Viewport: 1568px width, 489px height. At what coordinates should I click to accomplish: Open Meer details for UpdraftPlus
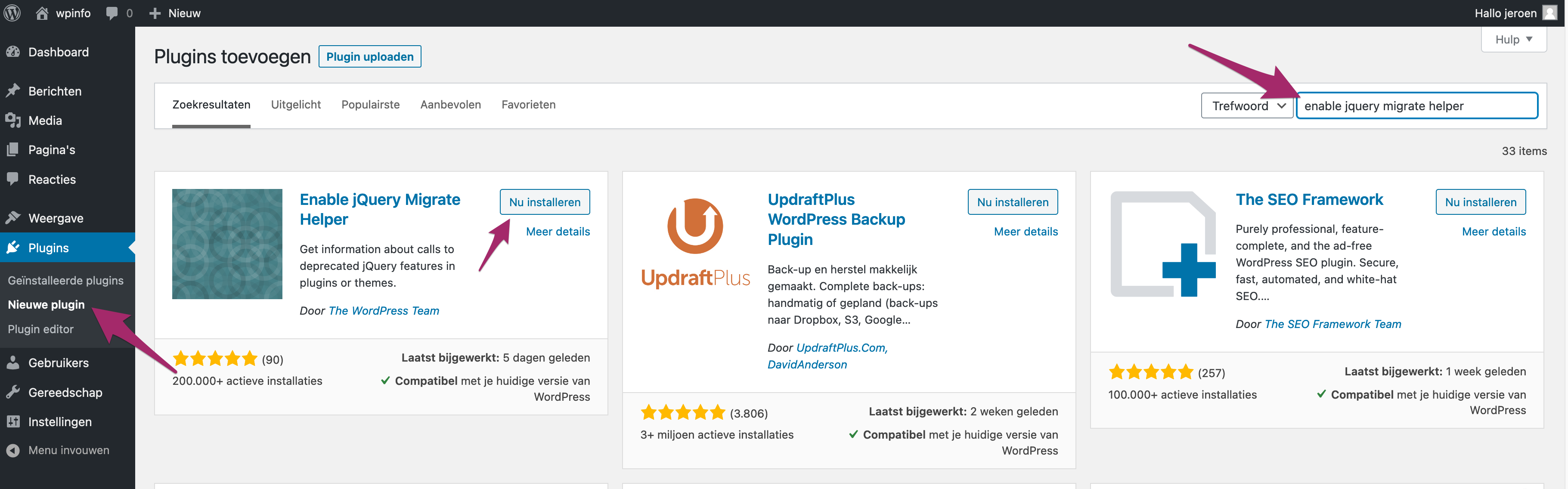(1026, 232)
